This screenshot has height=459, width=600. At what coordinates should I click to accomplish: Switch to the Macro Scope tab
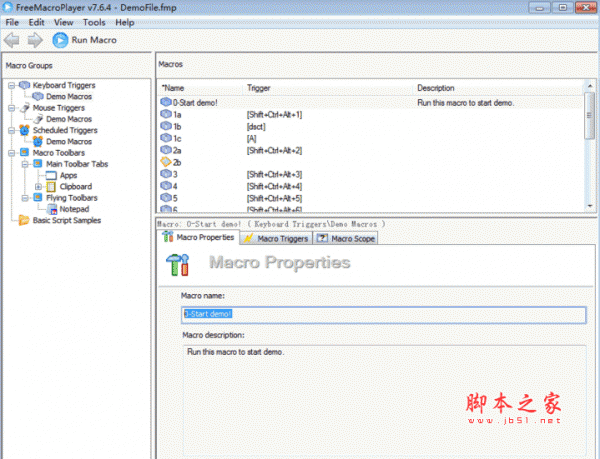click(x=346, y=238)
